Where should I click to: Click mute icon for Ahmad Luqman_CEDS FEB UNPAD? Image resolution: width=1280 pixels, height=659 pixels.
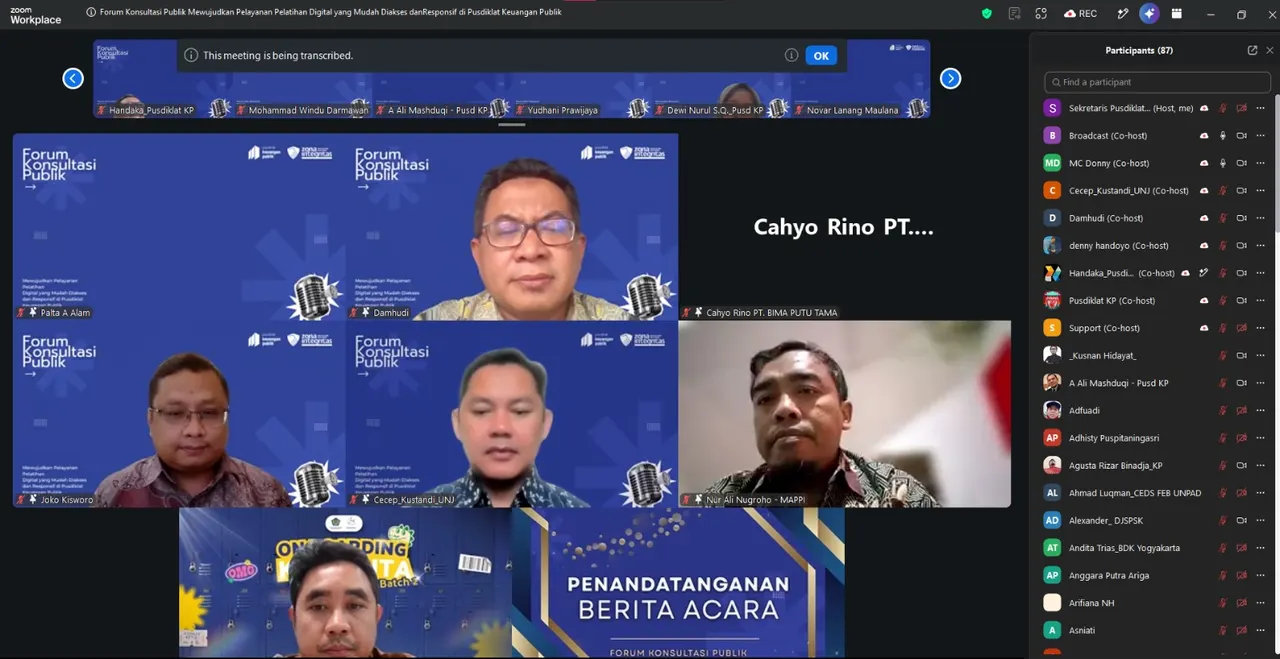1222,493
